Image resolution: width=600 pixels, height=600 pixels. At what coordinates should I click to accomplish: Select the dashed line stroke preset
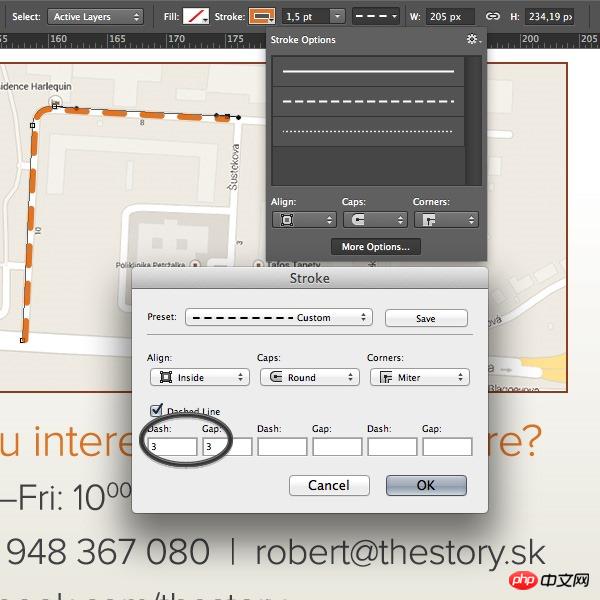(x=368, y=101)
